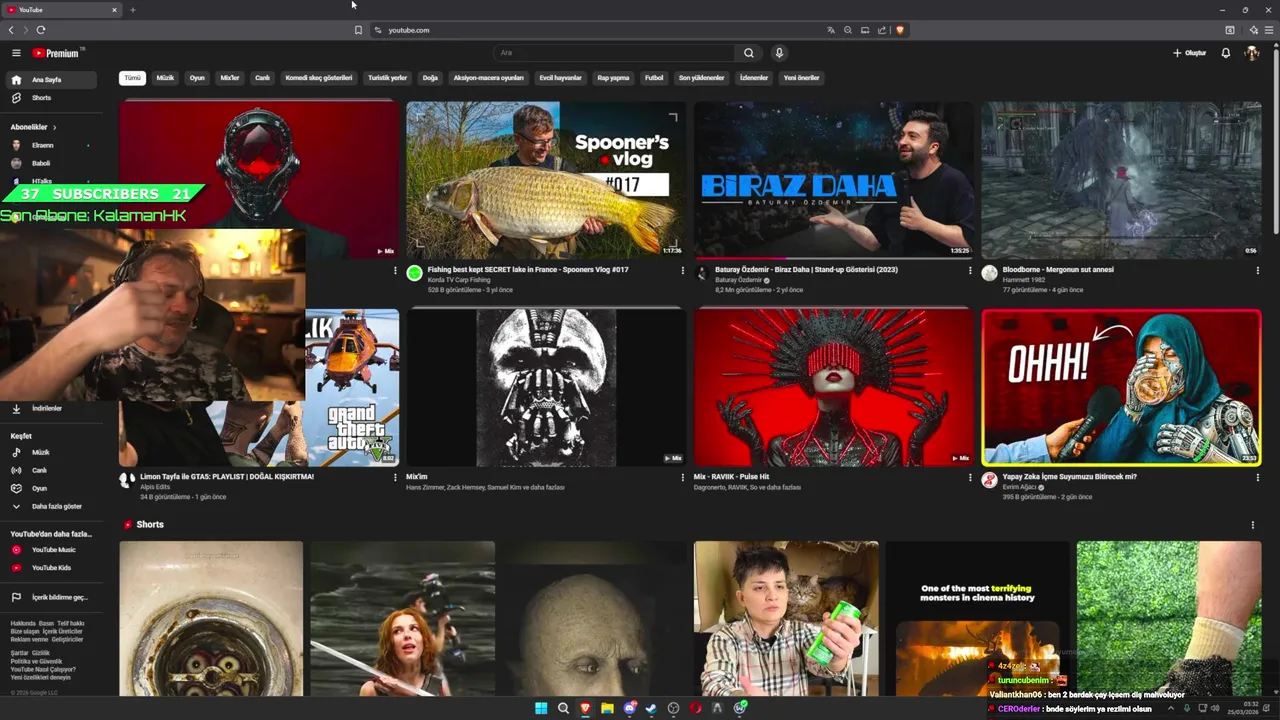Image resolution: width=1280 pixels, height=720 pixels.
Task: Open options menu for Mix'im
Action: coord(682,477)
